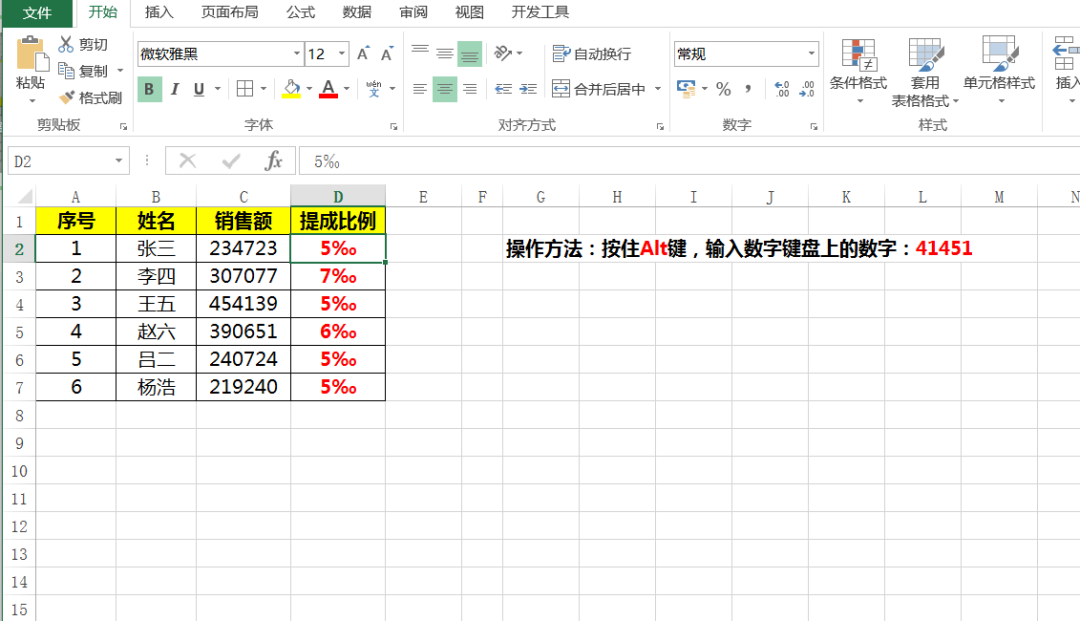
Task: Open the font color dropdown arrow
Action: pos(346,89)
